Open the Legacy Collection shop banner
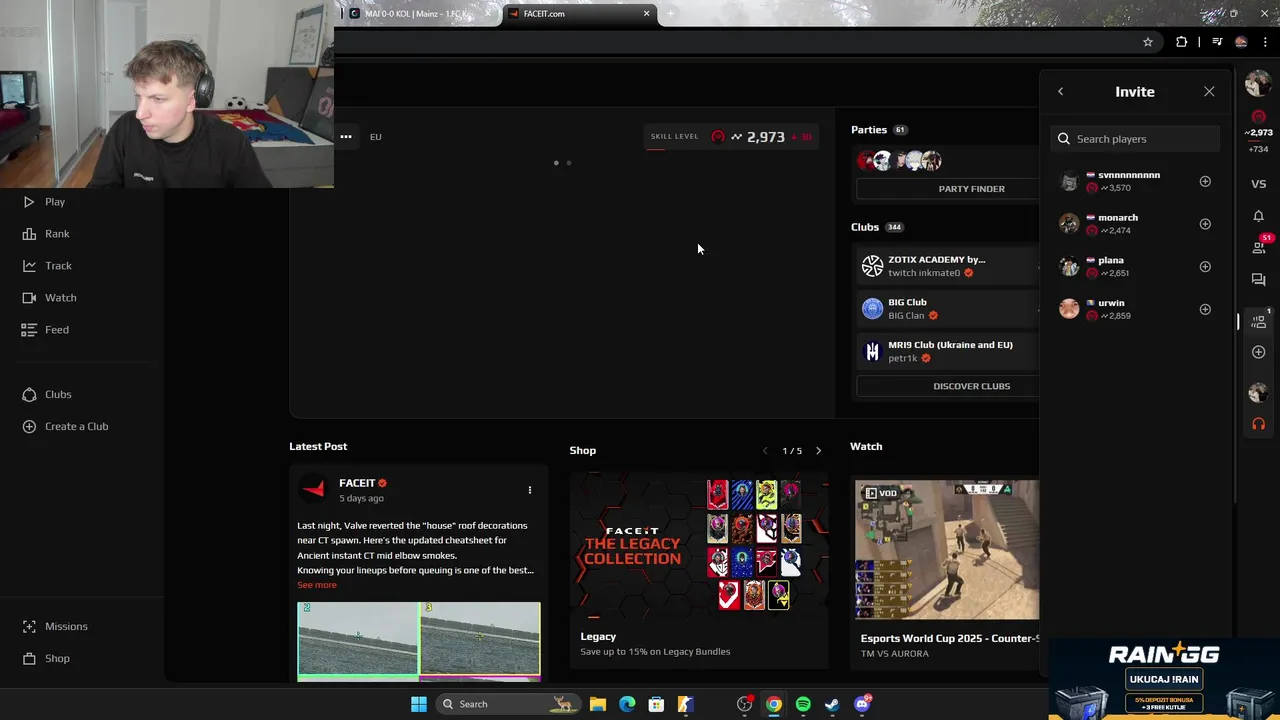The height and width of the screenshot is (720, 1280). pos(699,545)
